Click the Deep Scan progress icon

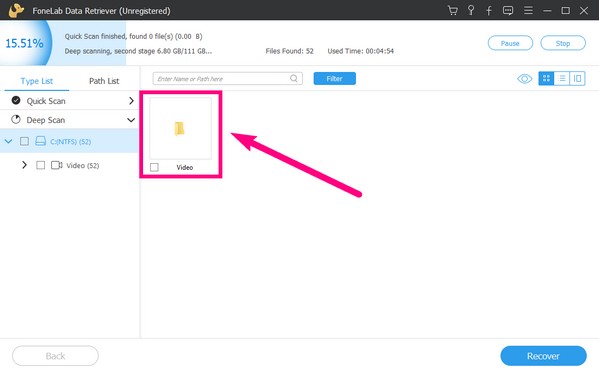[16, 119]
